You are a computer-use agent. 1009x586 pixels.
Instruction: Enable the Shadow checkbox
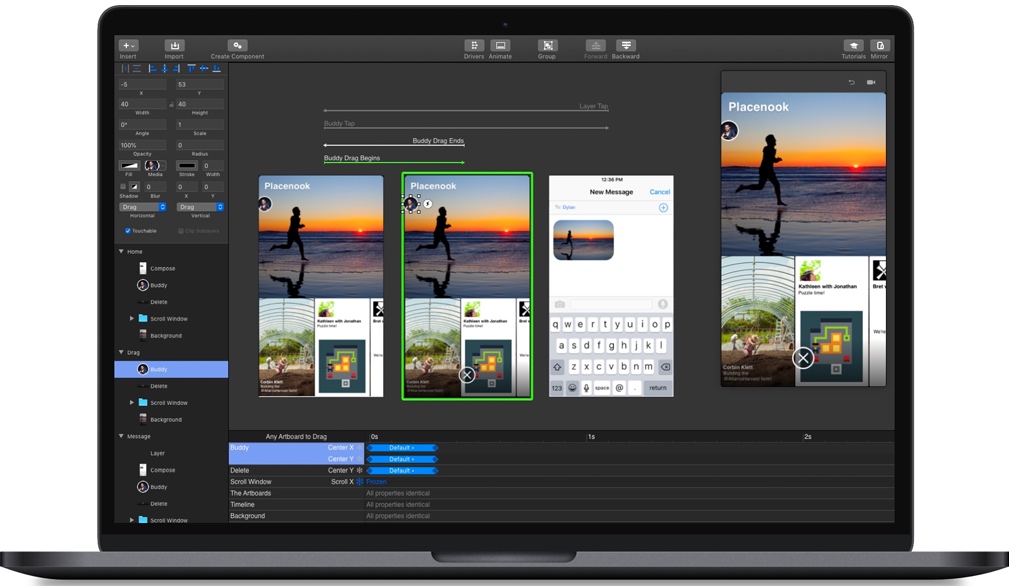point(123,187)
